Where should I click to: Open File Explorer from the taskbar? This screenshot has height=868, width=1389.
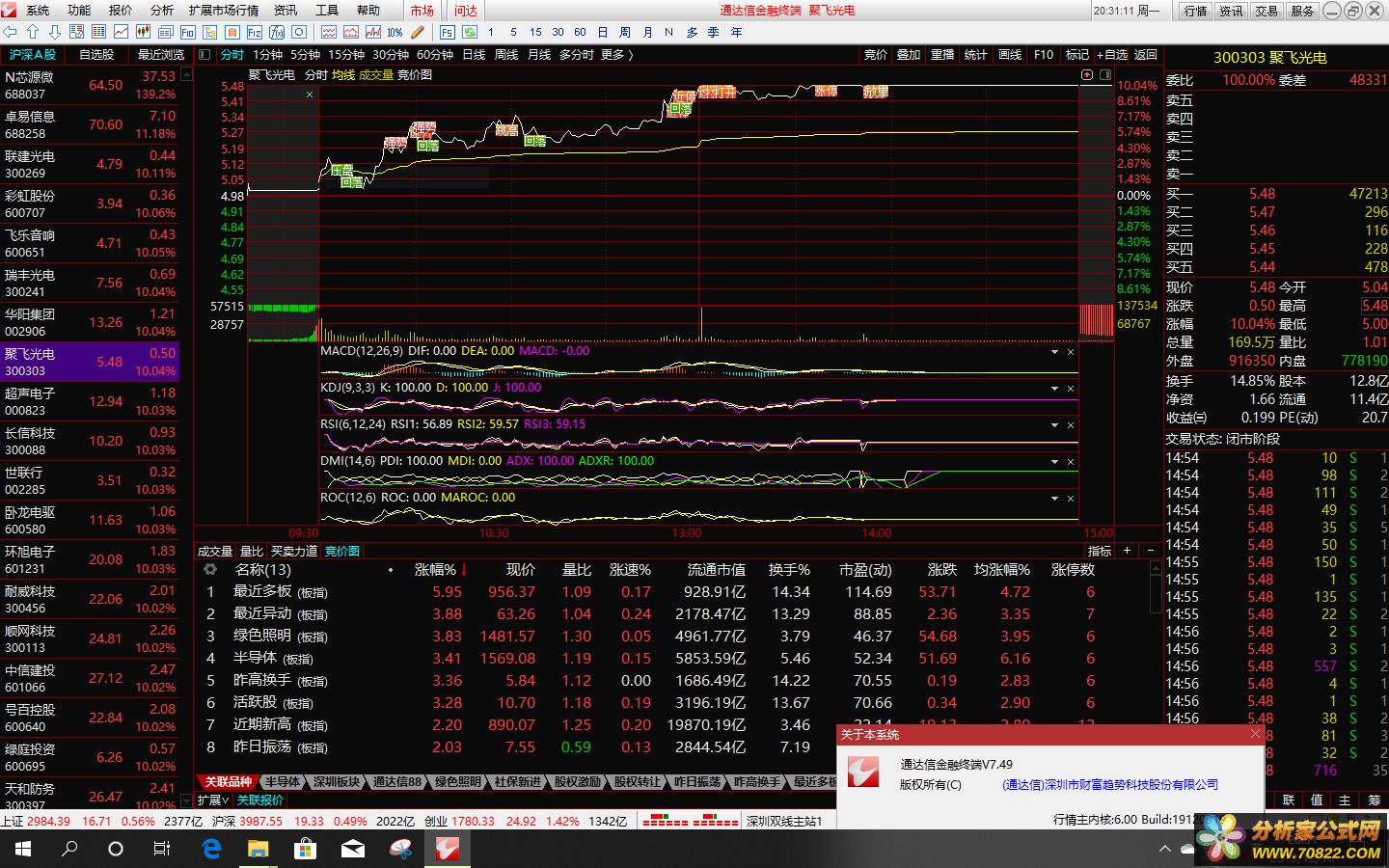(259, 849)
